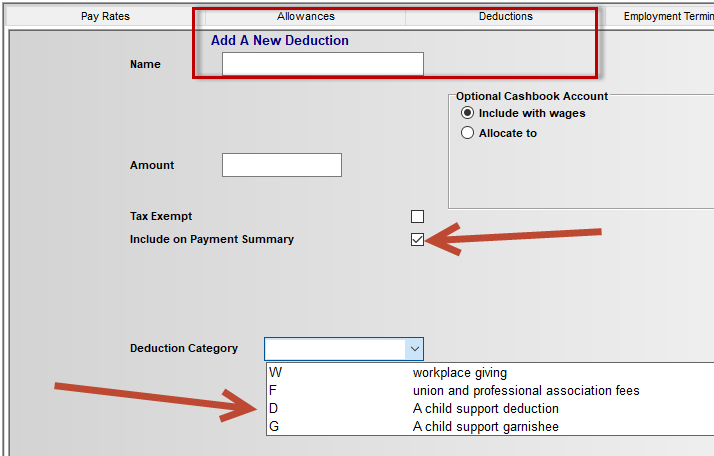Choose W workplace giving category

click(x=459, y=373)
